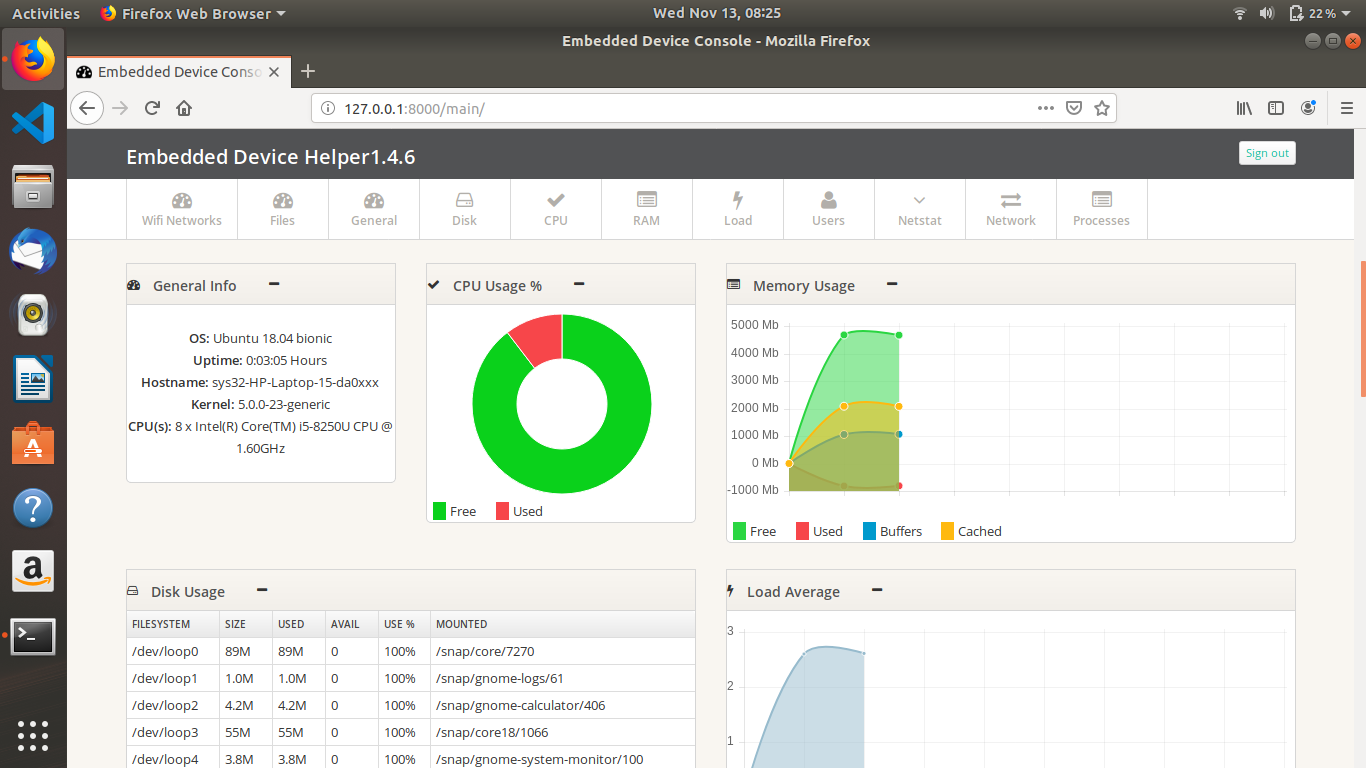
Task: Reload the current page
Action: tap(152, 108)
